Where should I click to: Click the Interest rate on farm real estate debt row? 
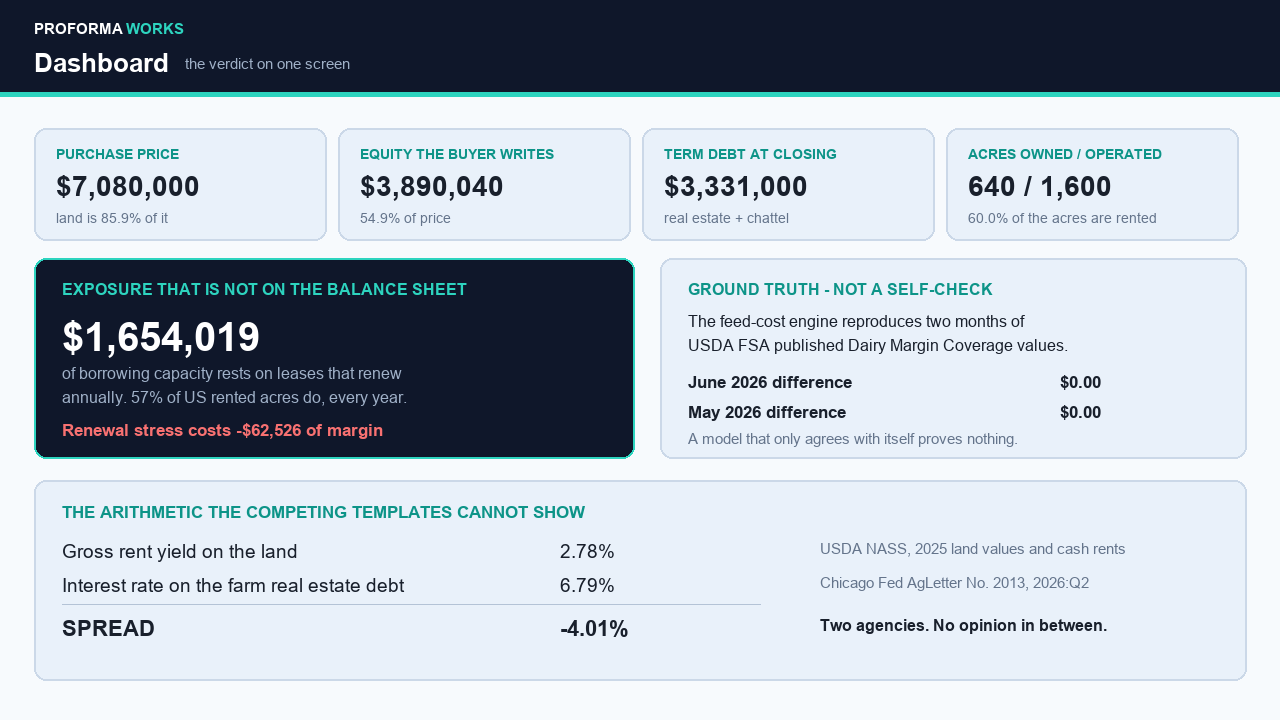(x=411, y=586)
